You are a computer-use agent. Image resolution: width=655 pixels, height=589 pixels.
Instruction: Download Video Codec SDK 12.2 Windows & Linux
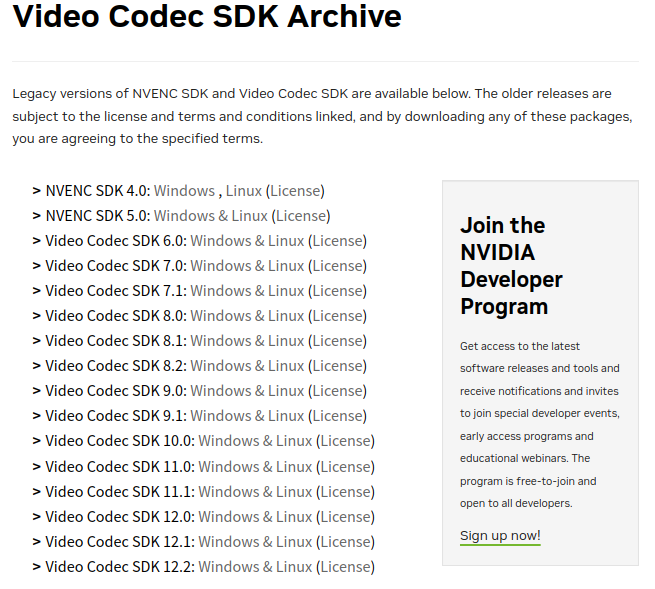255,568
